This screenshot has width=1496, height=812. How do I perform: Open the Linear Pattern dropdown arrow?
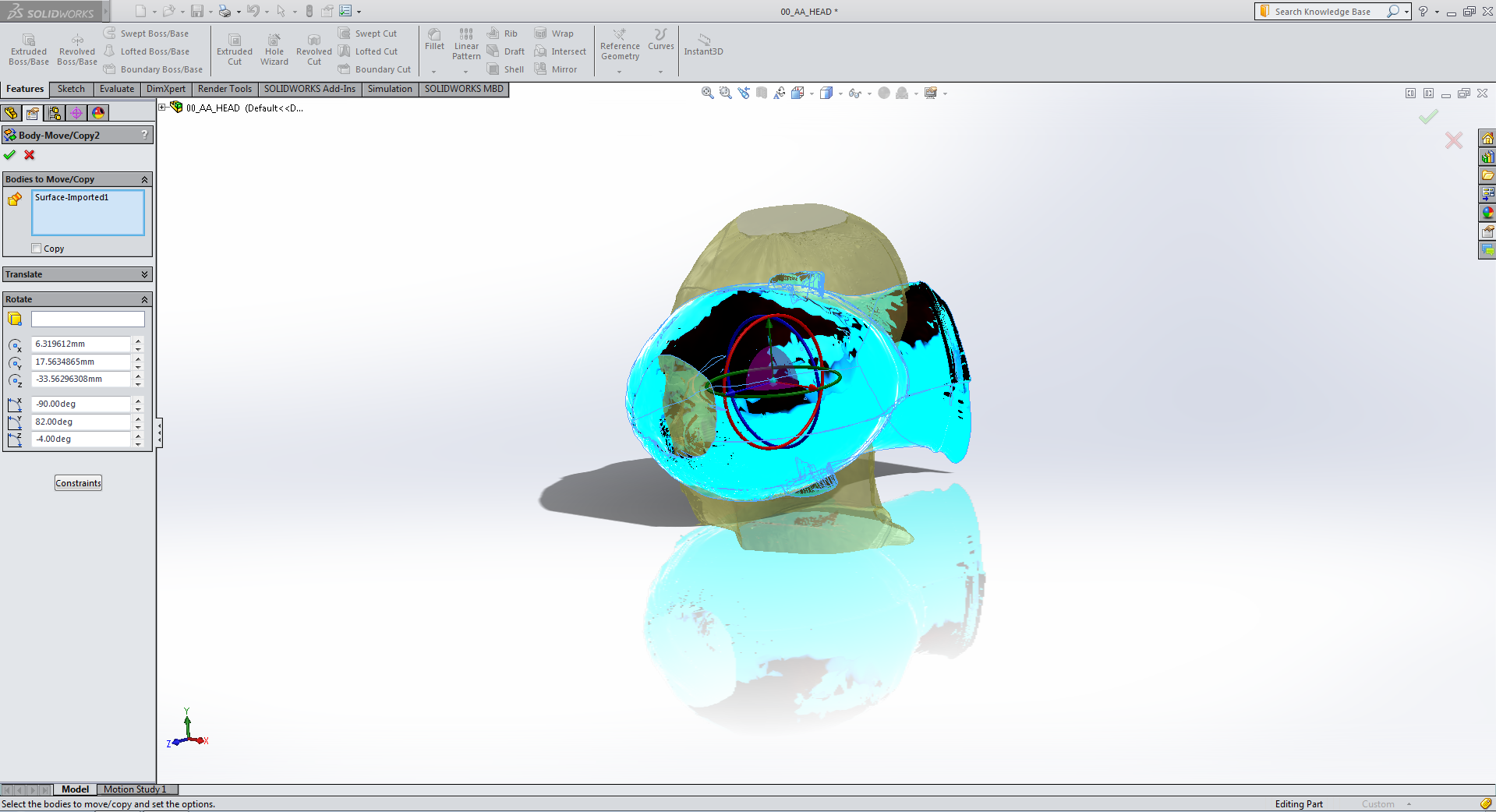tap(465, 72)
